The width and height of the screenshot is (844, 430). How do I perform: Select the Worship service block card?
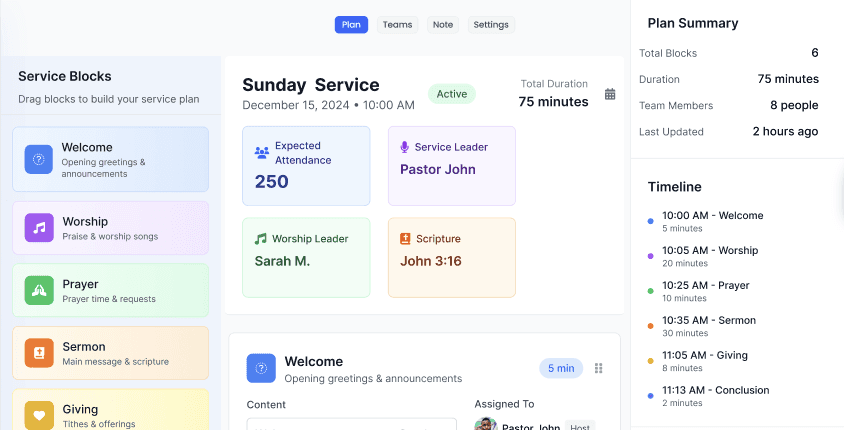tap(110, 228)
